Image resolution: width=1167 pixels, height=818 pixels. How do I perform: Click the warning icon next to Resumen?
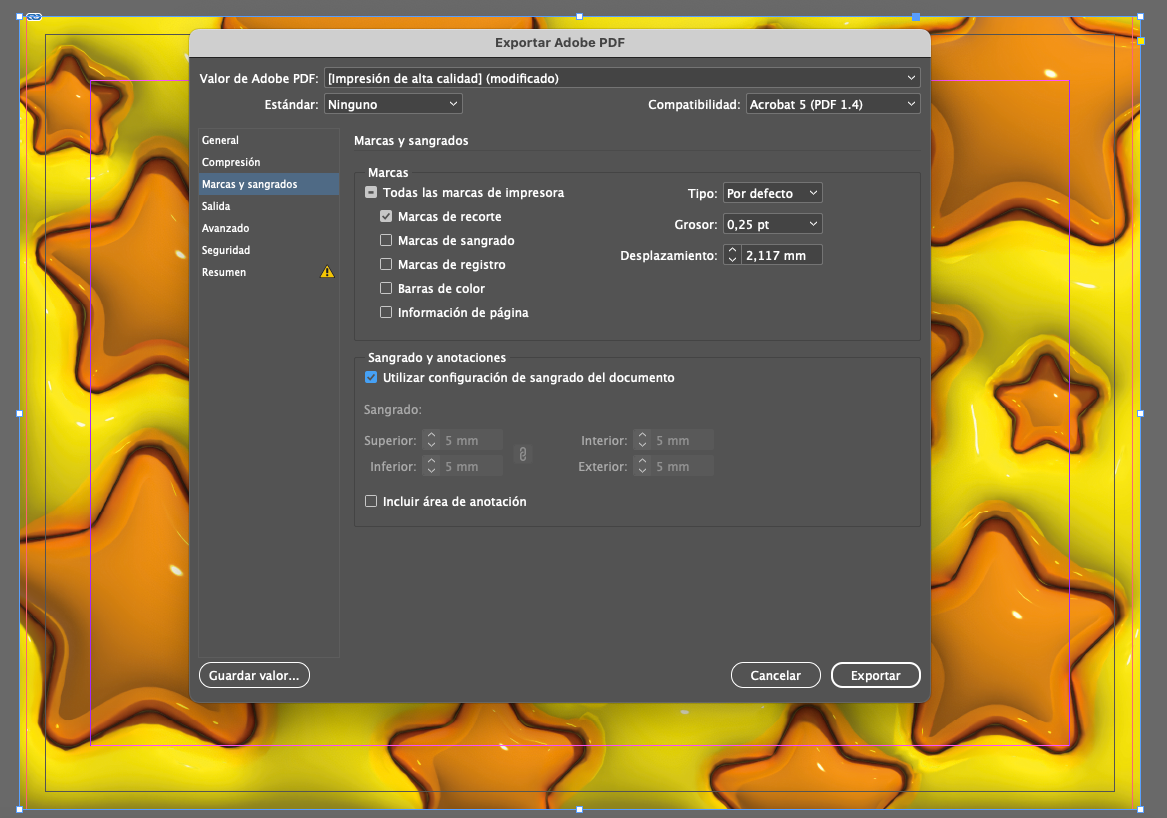(327, 272)
